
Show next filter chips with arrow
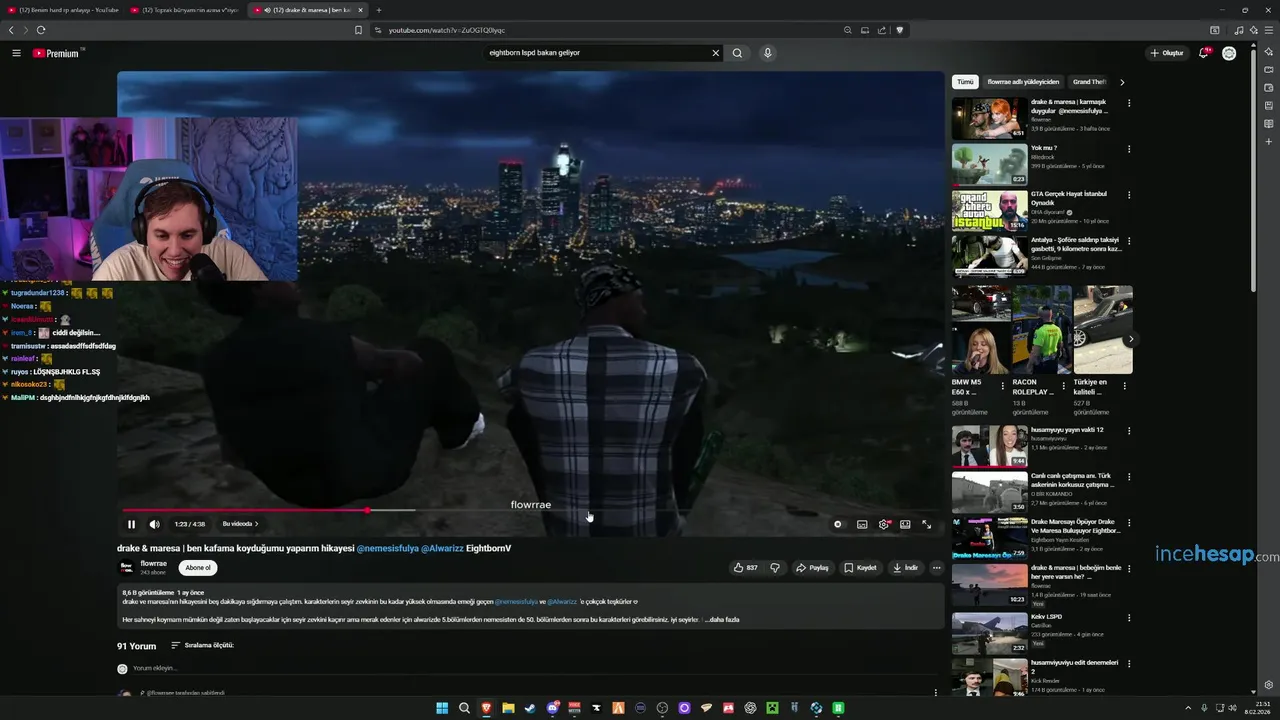pyautogui.click(x=1122, y=82)
